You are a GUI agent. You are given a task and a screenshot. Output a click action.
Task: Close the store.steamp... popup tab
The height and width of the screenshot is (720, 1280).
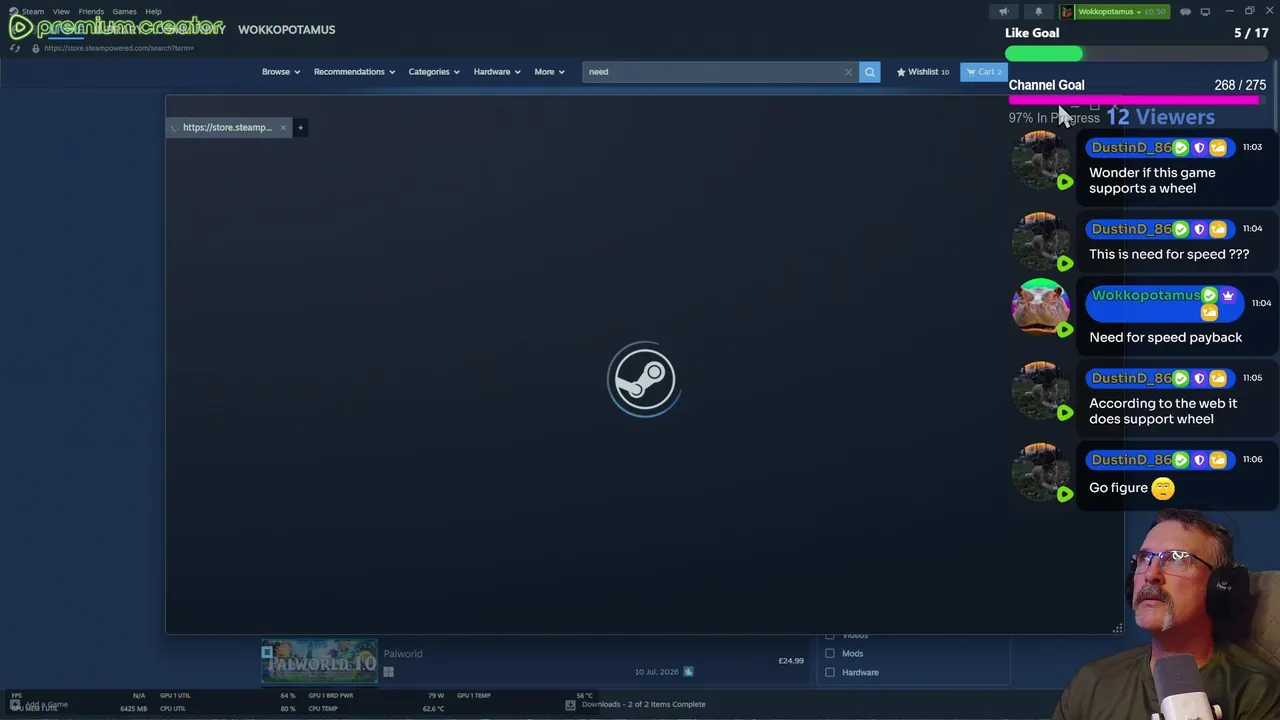point(283,127)
